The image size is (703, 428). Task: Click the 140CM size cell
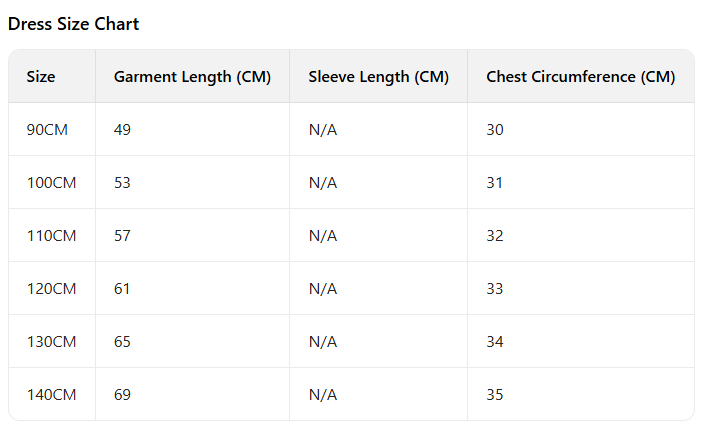(x=51, y=395)
